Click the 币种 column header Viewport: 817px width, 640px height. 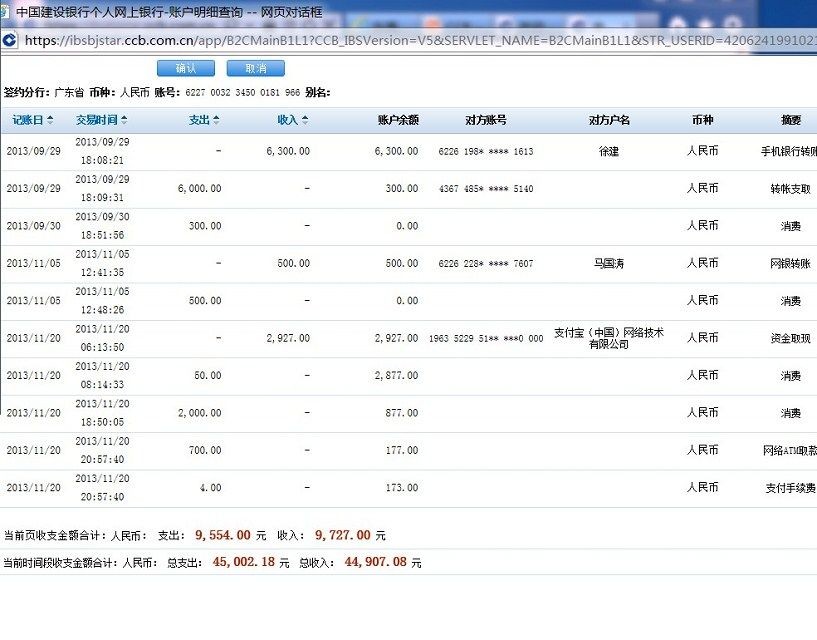[x=702, y=121]
